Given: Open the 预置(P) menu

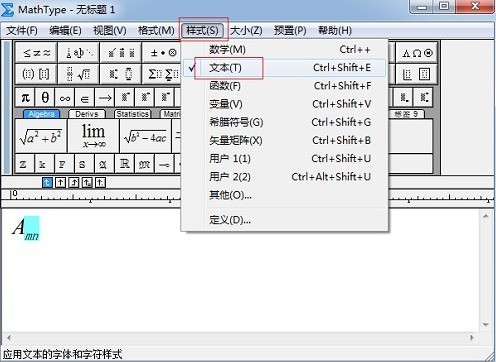Looking at the screenshot, I should click(x=290, y=31).
